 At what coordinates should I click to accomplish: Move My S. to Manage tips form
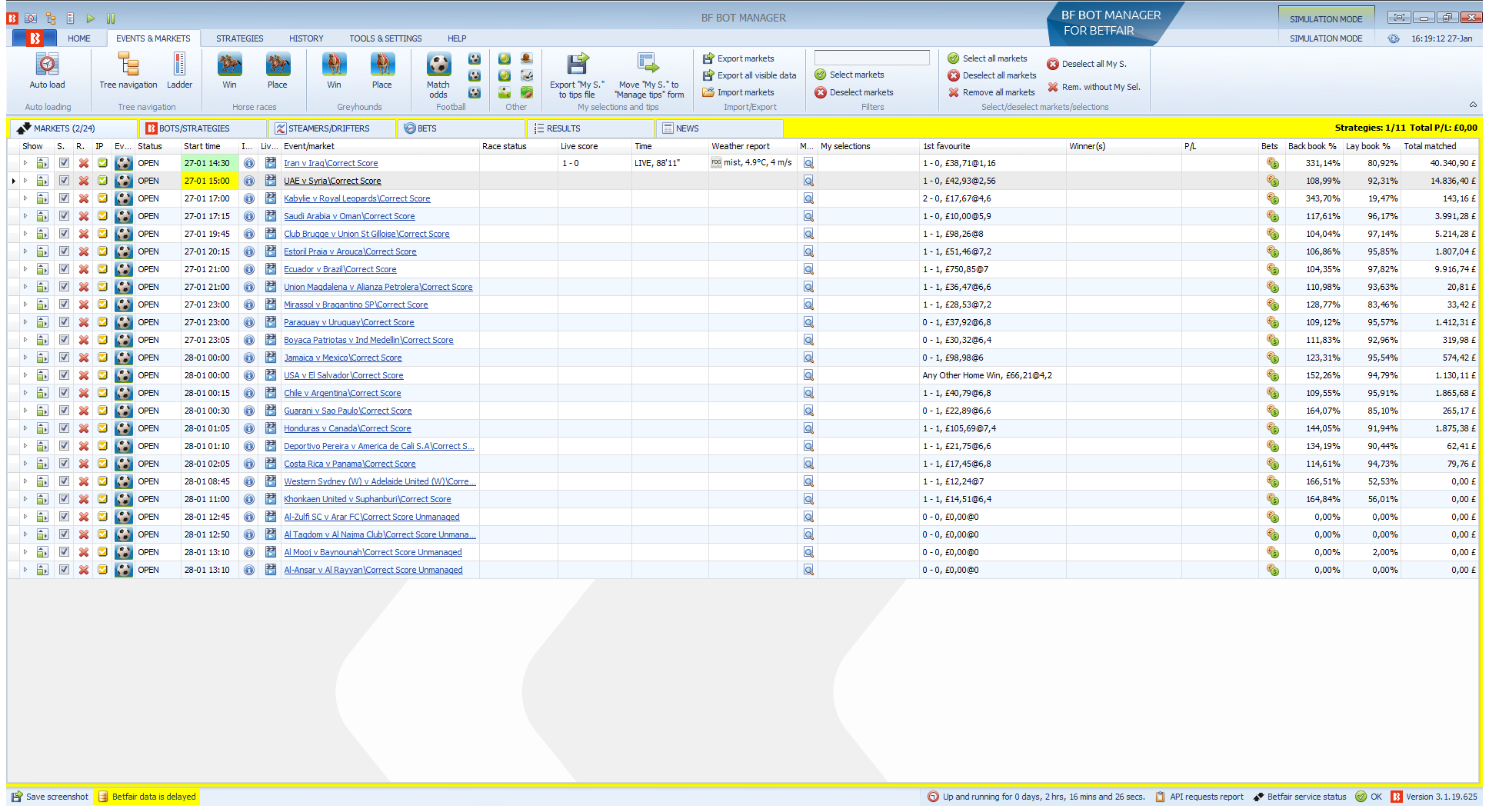[649, 76]
